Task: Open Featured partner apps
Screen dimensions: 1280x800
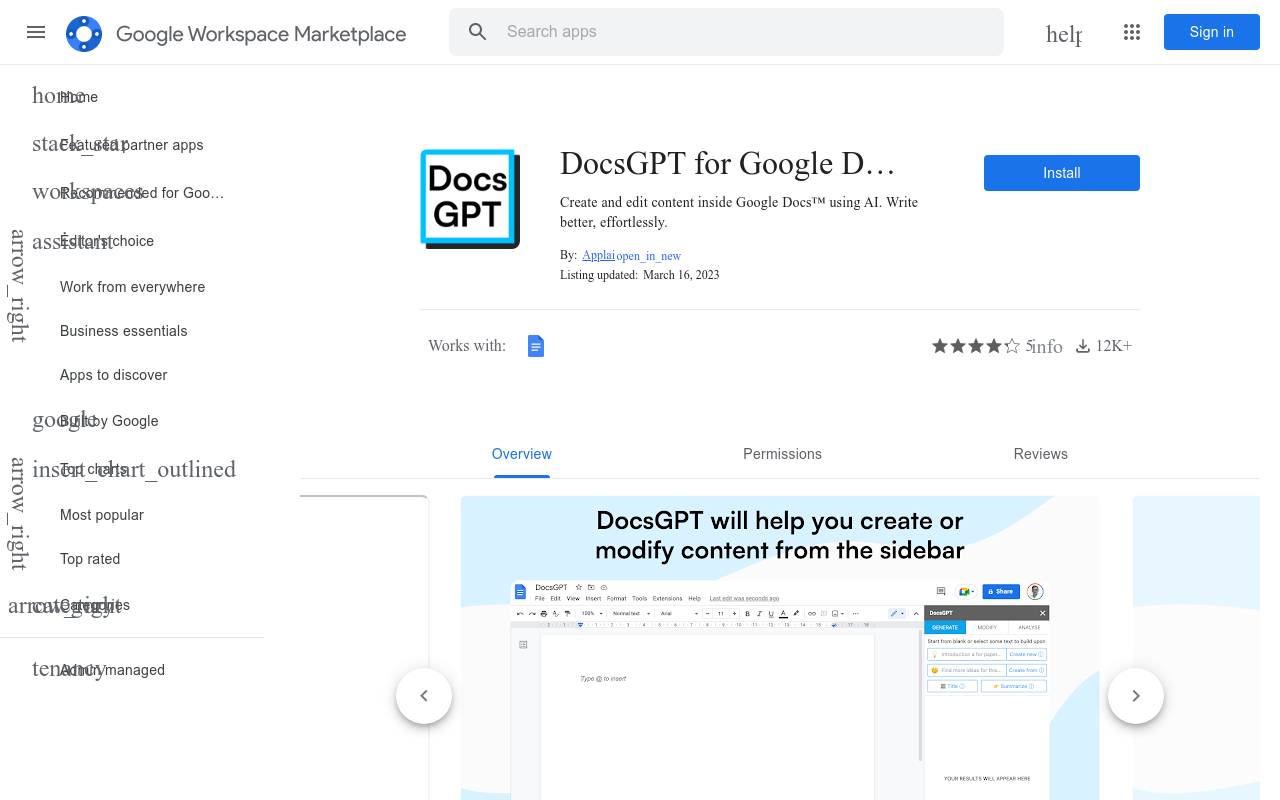Action: tap(132, 145)
